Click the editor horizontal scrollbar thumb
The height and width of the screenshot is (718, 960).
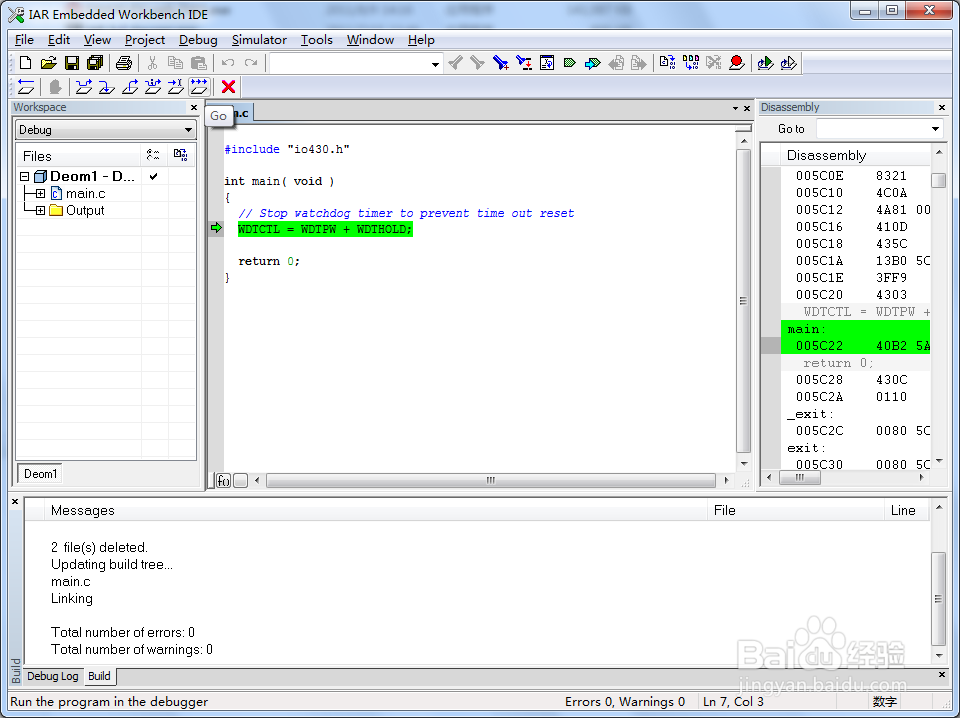click(490, 481)
